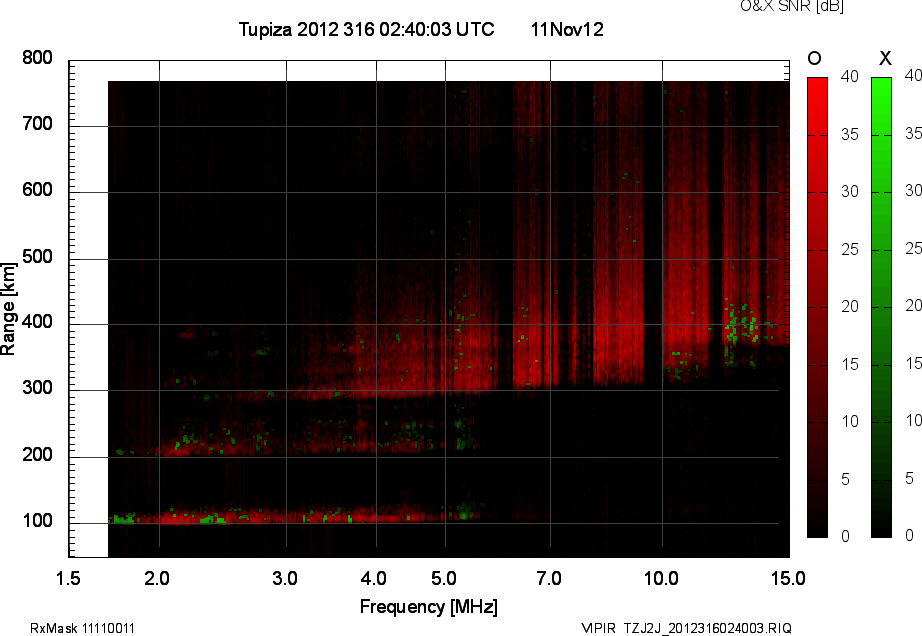Click the green X-mode SNR color bar
The image size is (922, 636).
(881, 307)
